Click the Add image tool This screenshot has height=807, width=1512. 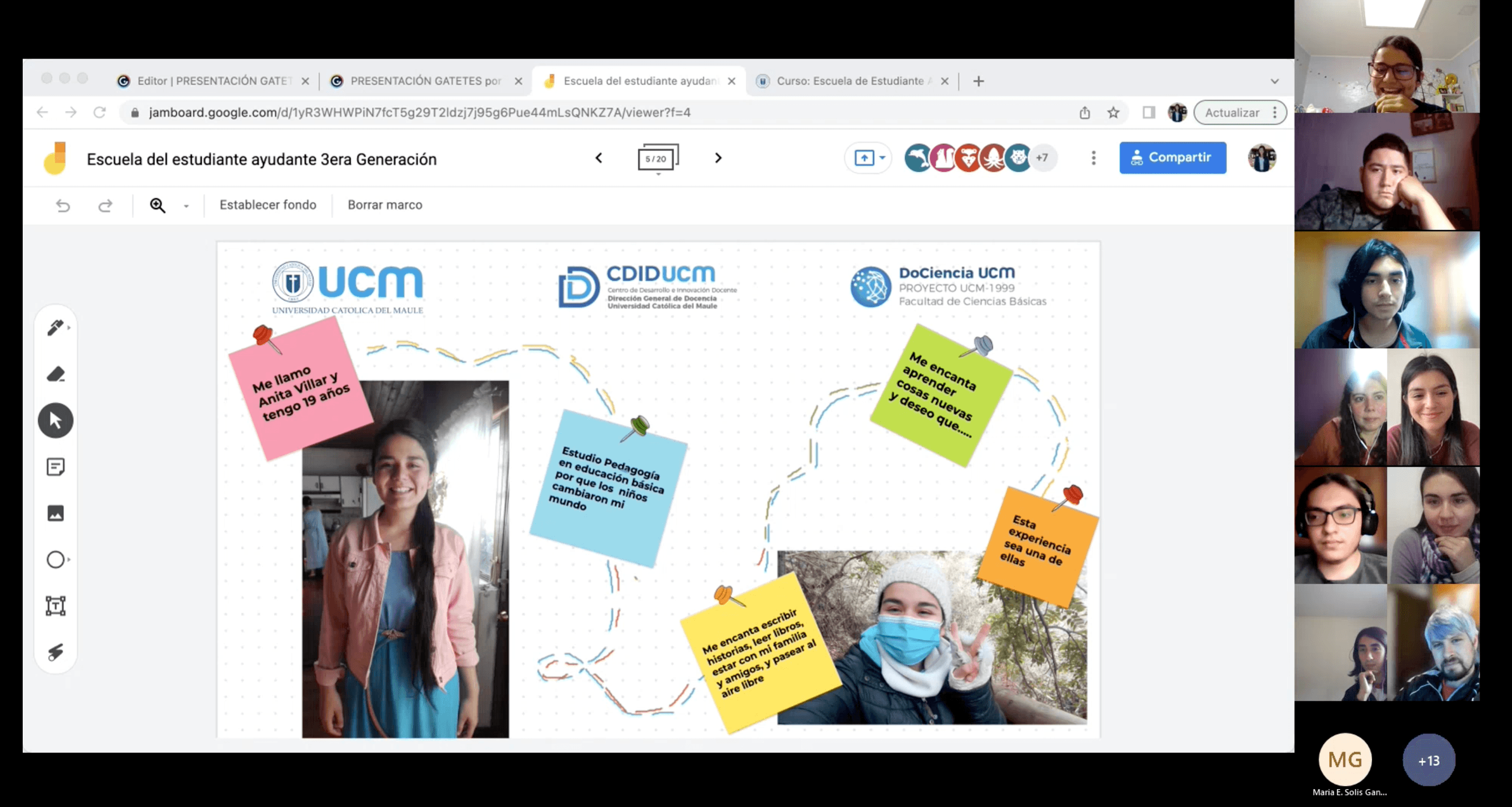coord(56,513)
